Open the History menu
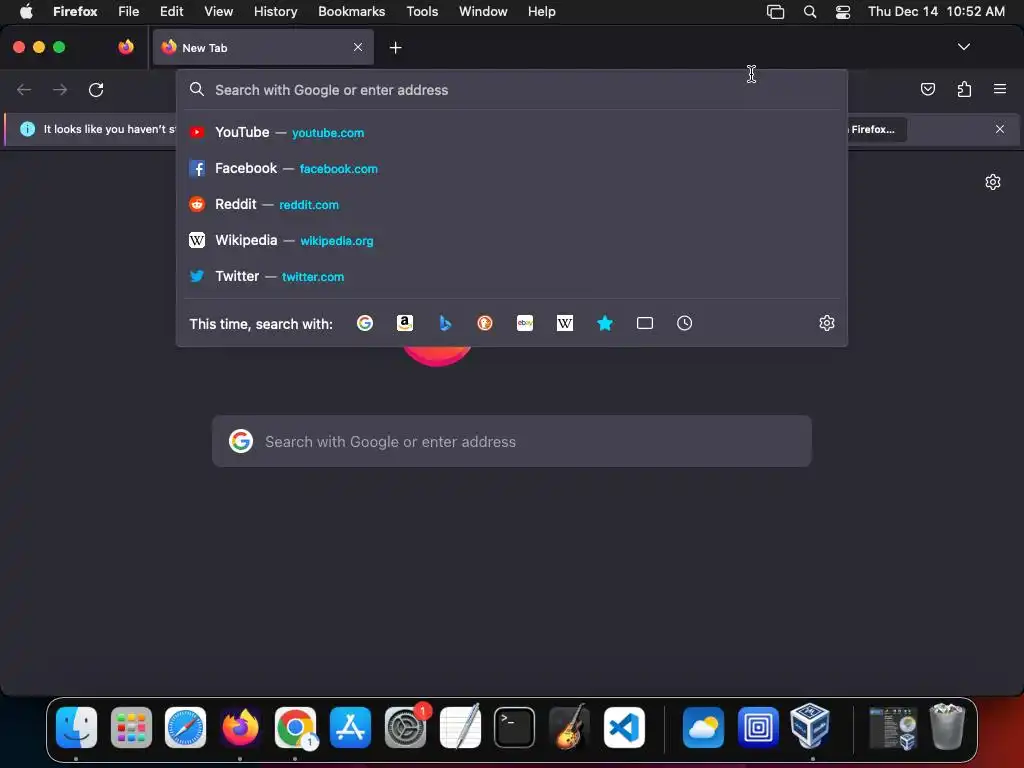Screen dimensions: 1024x768 (x=275, y=11)
